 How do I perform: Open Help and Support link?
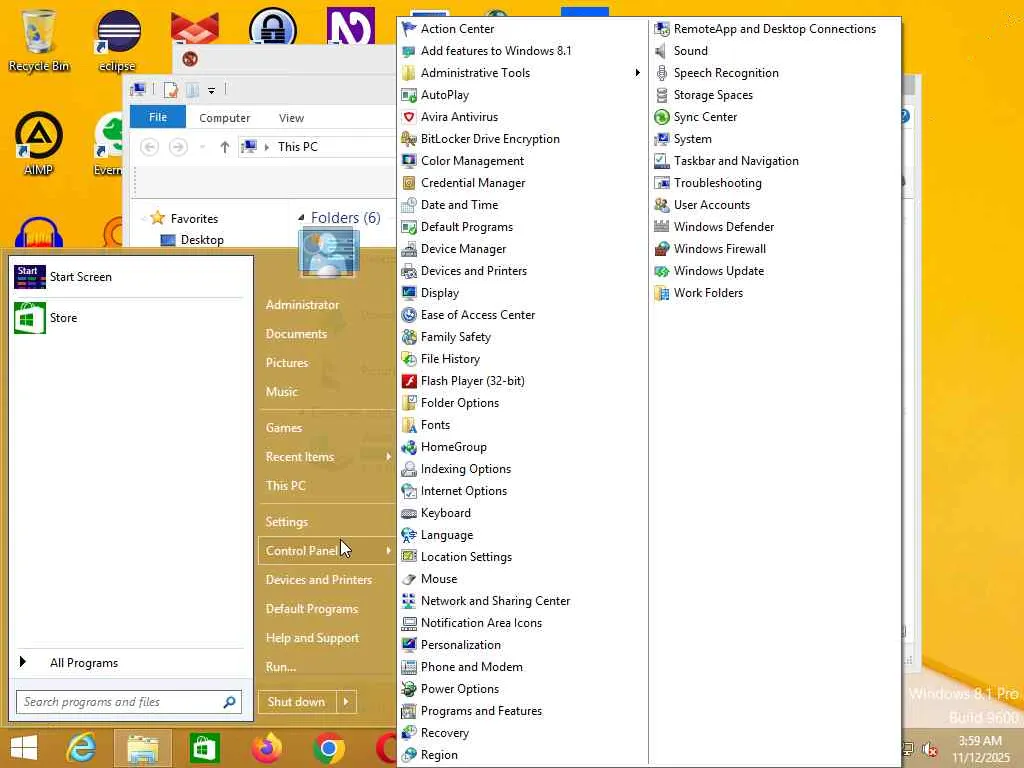[312, 638]
